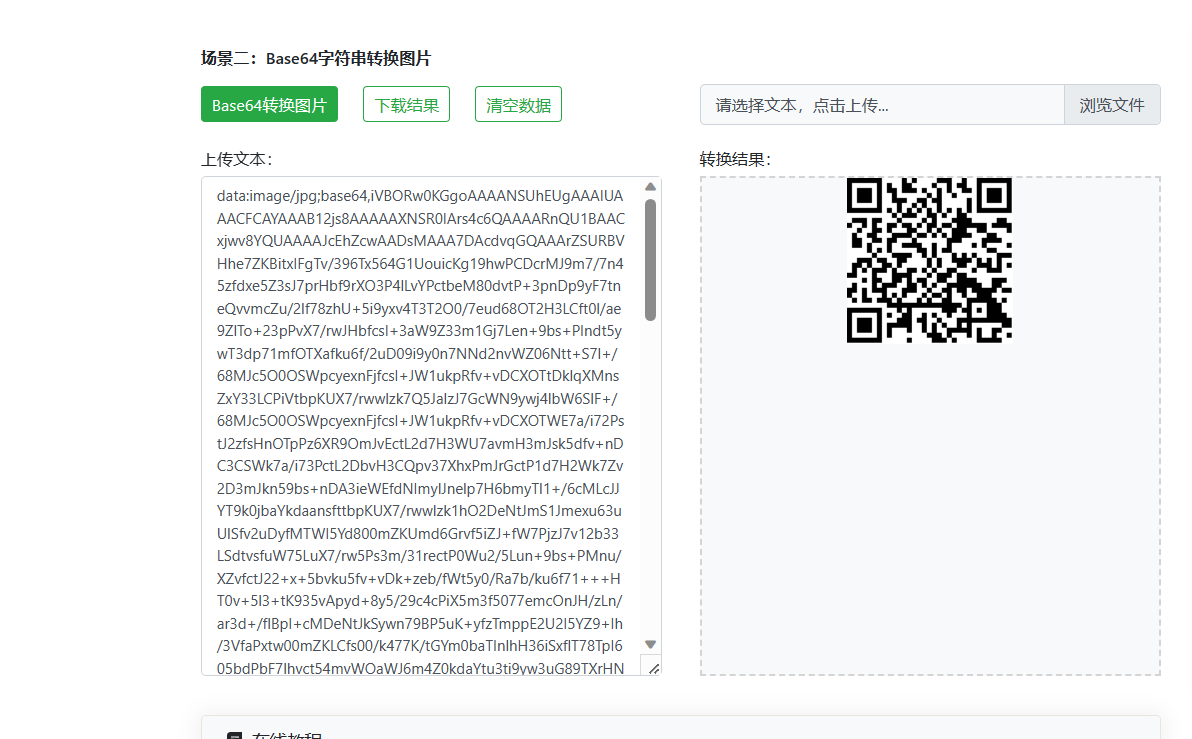This screenshot has width=1192, height=739.
Task: Click the textarea scrollbar up arrow
Action: pyautogui.click(x=650, y=187)
